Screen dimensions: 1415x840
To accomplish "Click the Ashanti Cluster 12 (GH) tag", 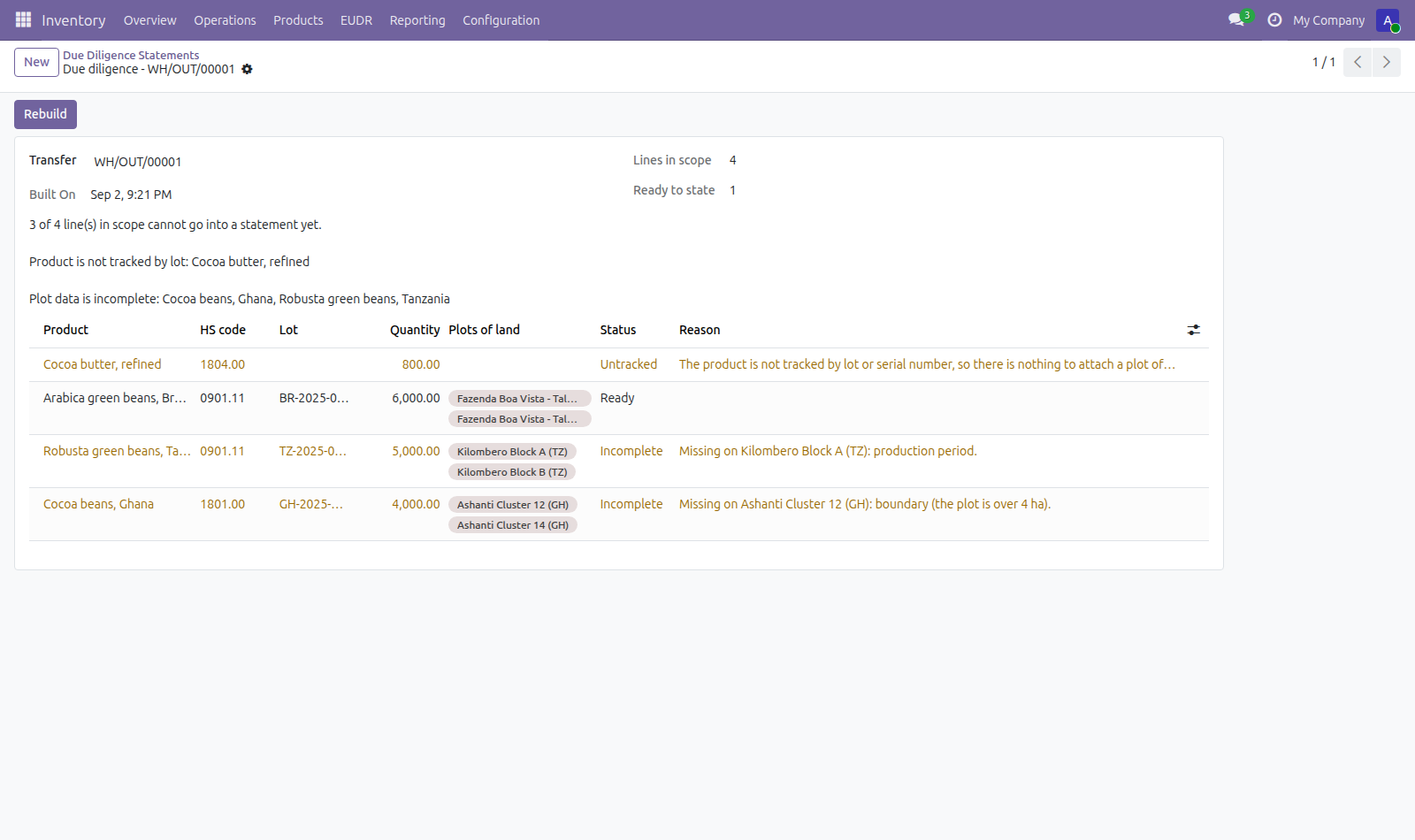I will [513, 505].
